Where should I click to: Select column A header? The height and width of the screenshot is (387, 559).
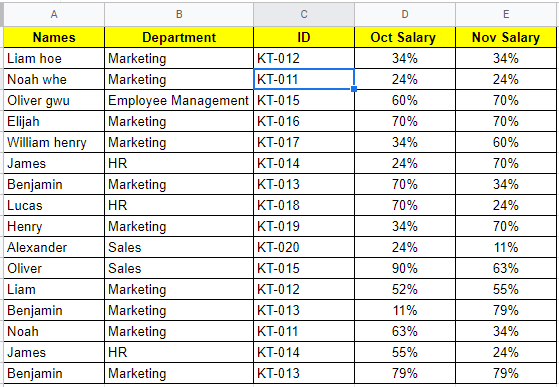[54, 14]
